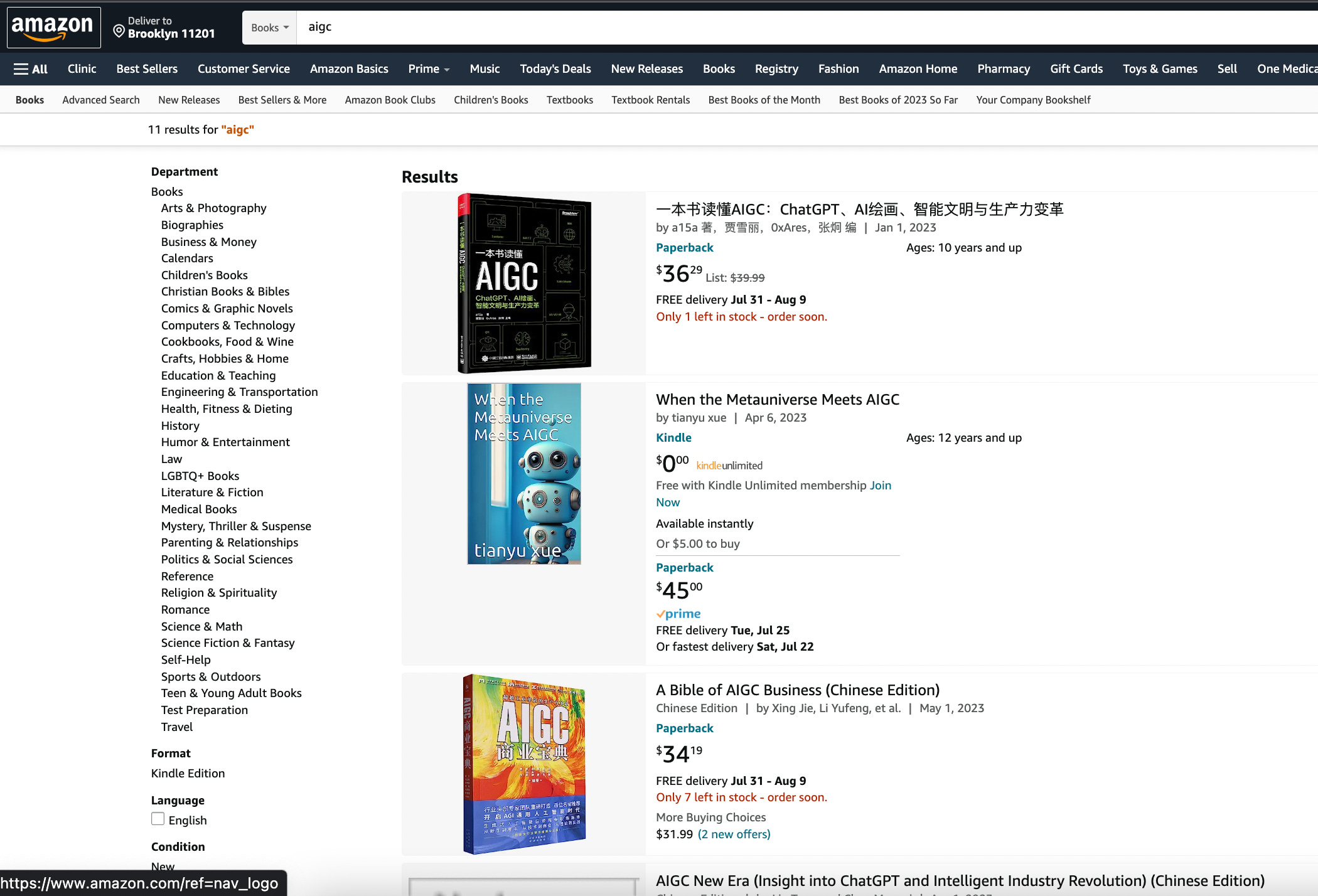Select Kindle format for the Metauniverse book
Viewport: 1318px width, 896px height.
click(673, 437)
